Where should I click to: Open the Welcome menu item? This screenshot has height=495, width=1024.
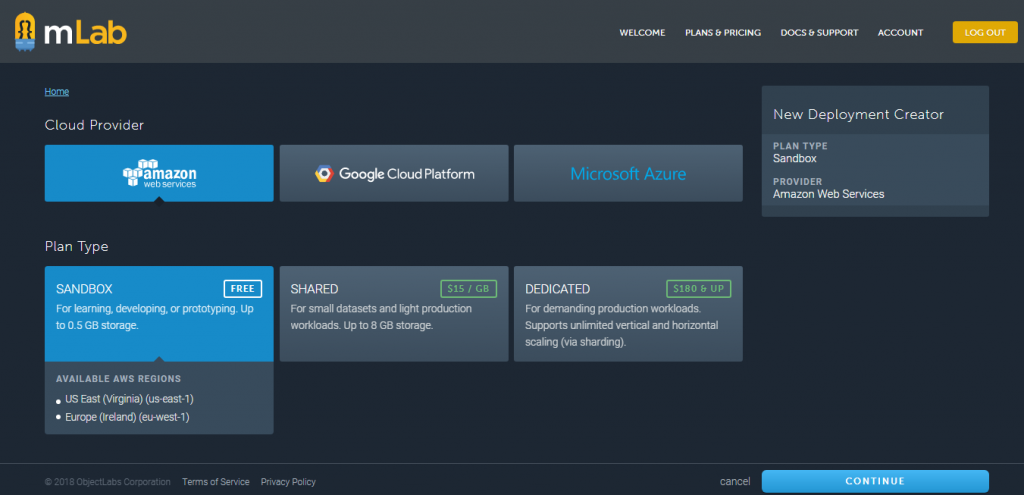tap(642, 33)
